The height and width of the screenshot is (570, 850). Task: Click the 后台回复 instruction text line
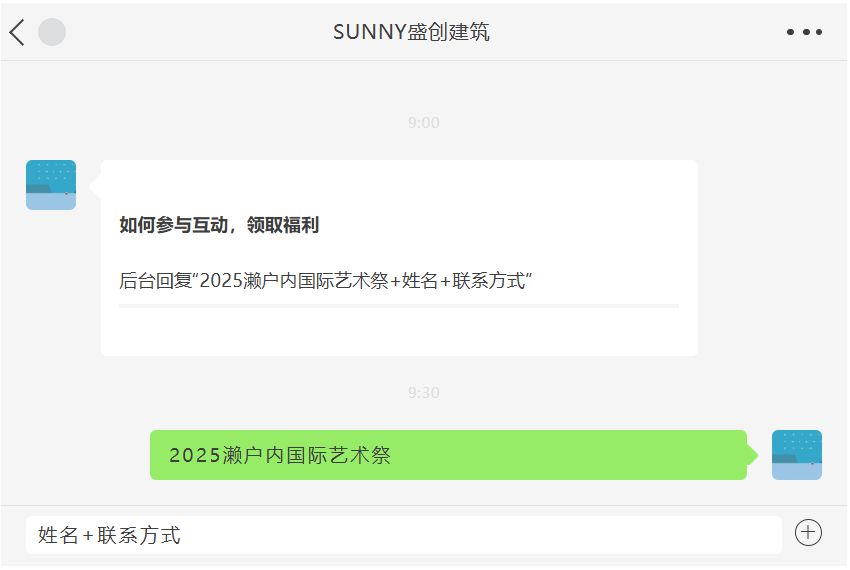325,281
